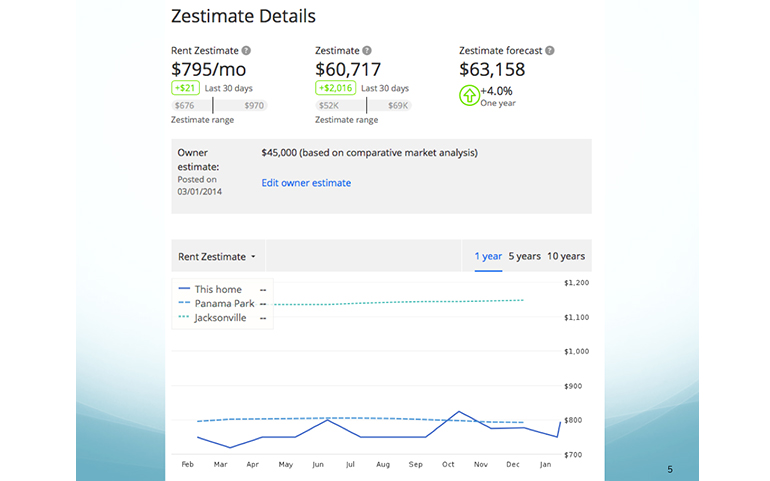Click the $52K to $69K range bar
This screenshot has width=770, height=481.
coord(363,105)
